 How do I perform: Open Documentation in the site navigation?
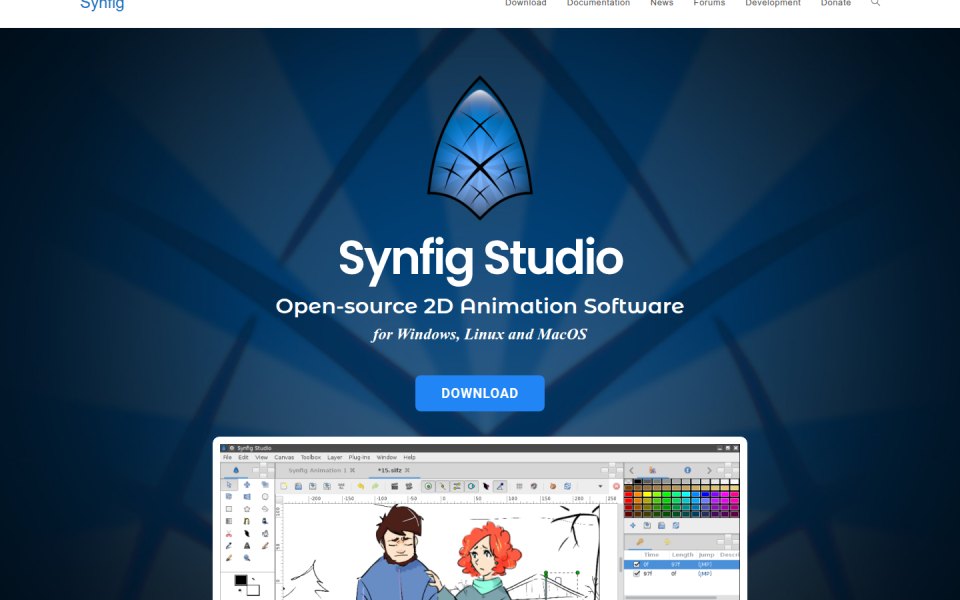point(598,3)
